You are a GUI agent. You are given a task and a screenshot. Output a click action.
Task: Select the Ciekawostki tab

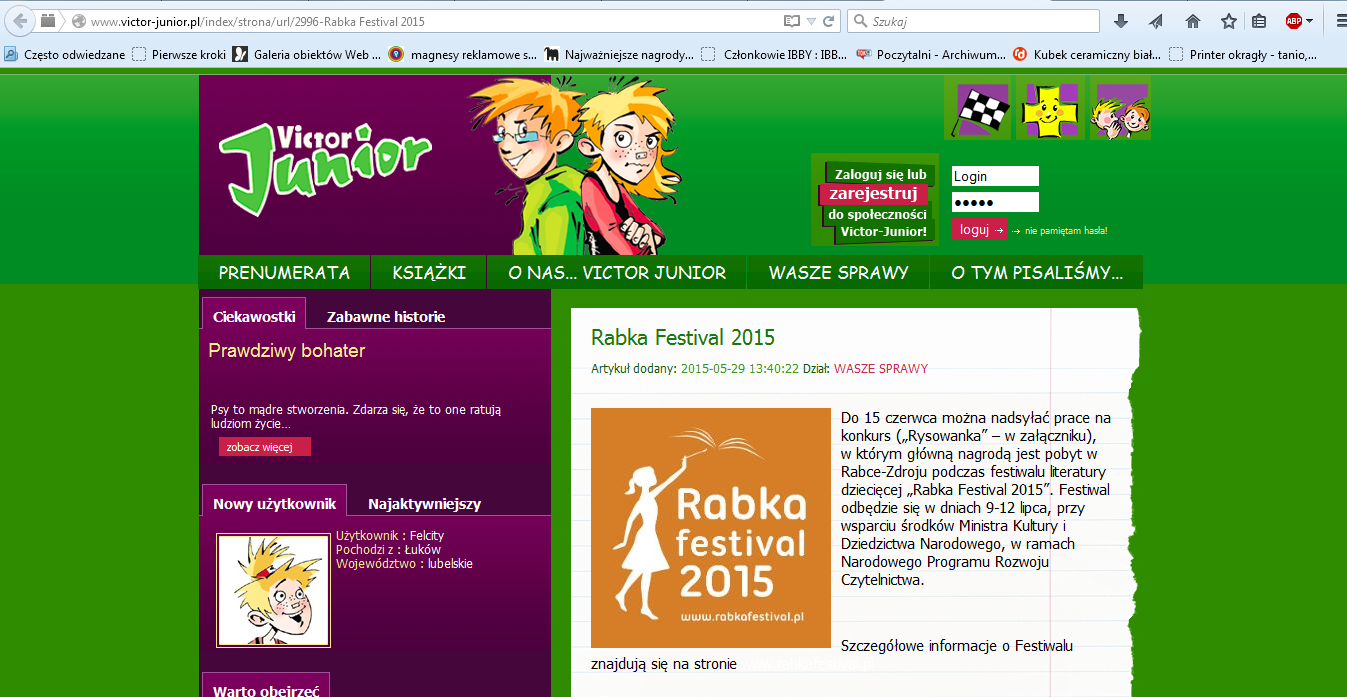[254, 316]
